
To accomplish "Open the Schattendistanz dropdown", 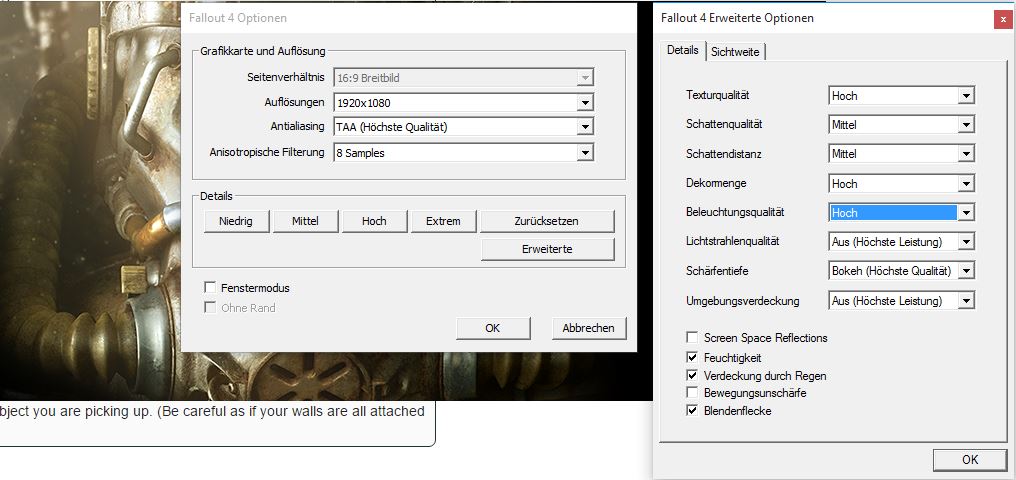I will pos(902,154).
